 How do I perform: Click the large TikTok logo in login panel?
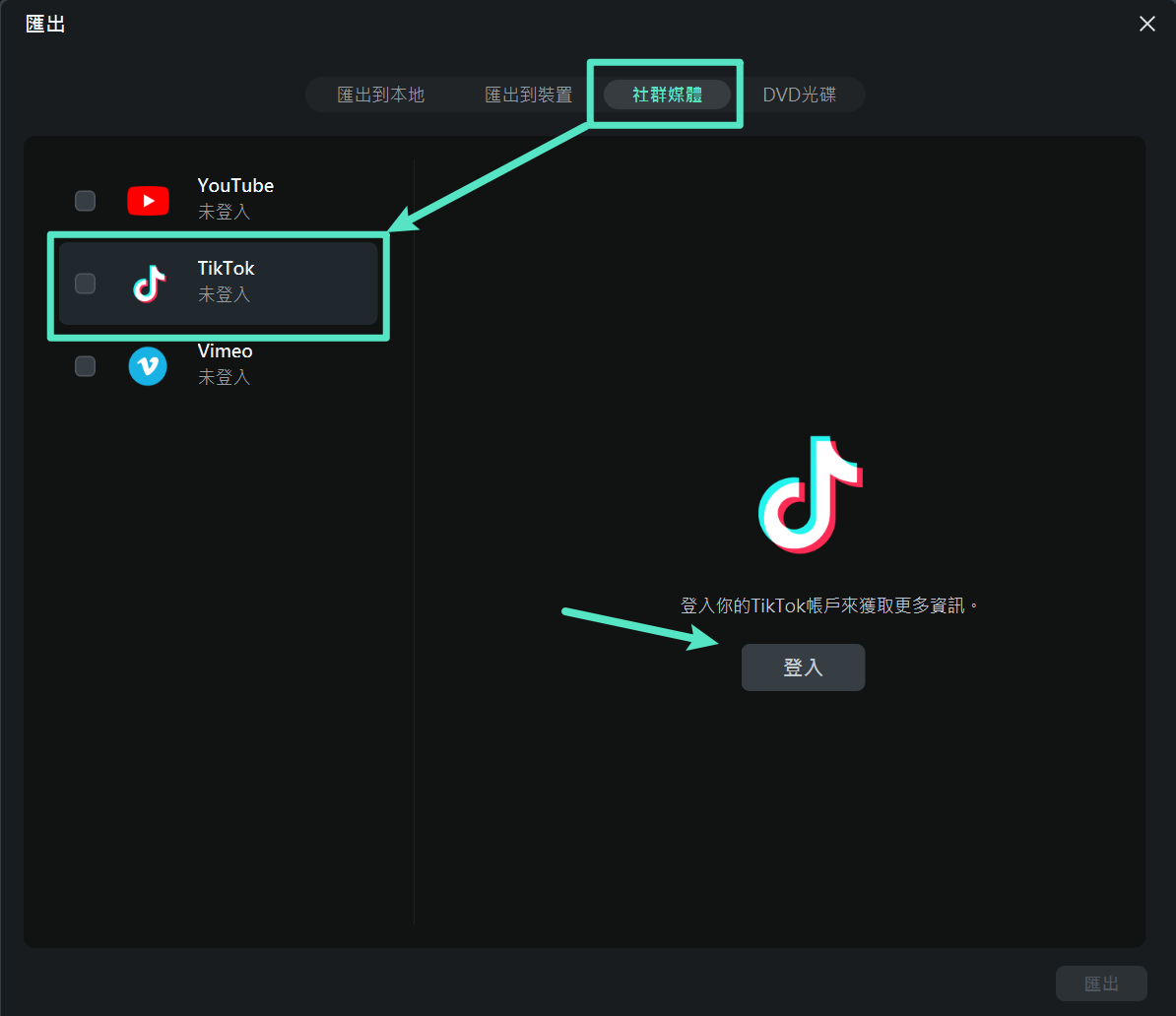(810, 495)
